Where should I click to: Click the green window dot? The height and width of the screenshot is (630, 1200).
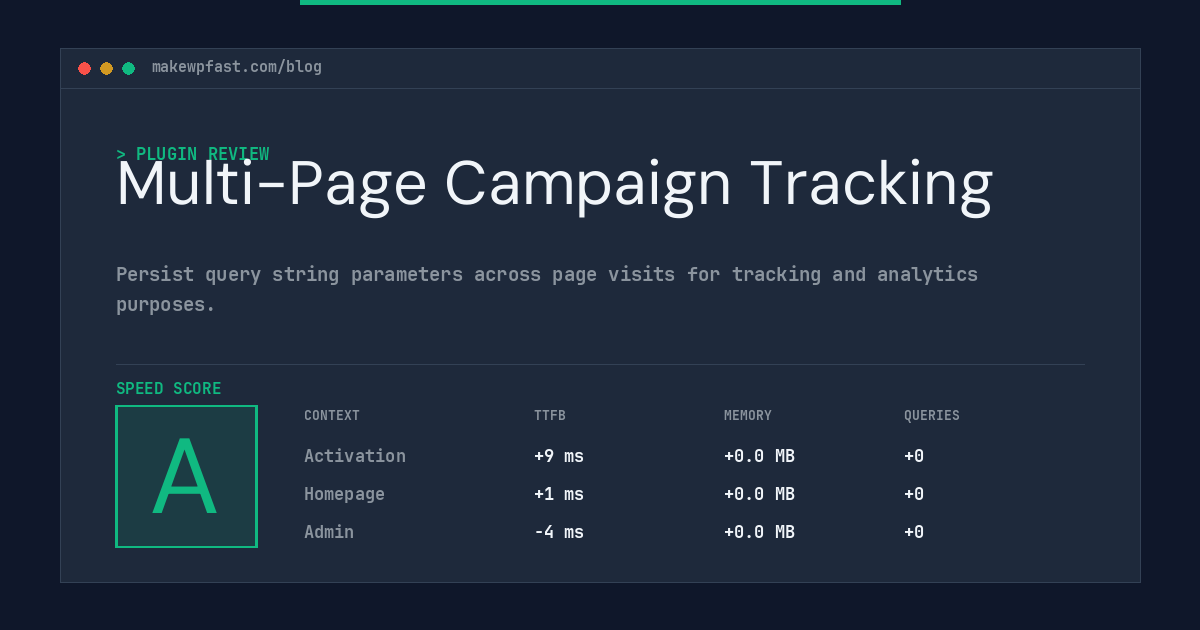click(128, 68)
